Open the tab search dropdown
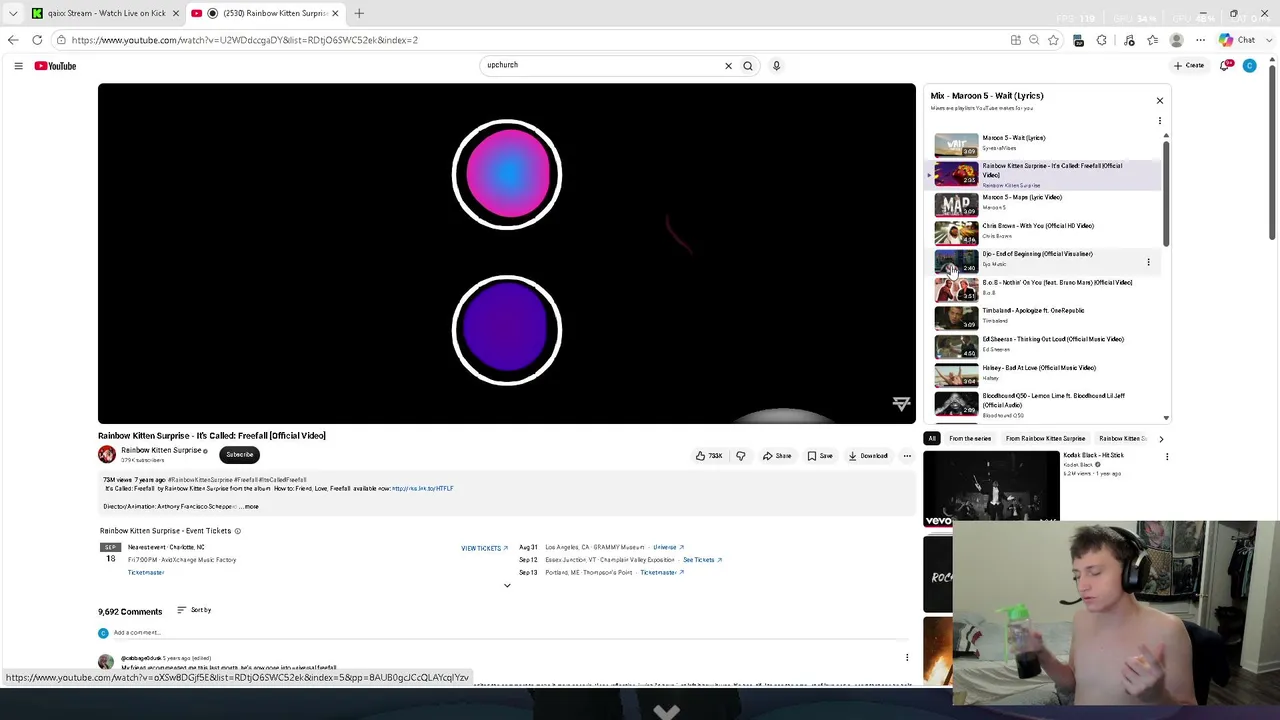This screenshot has width=1280, height=720. 13,14
